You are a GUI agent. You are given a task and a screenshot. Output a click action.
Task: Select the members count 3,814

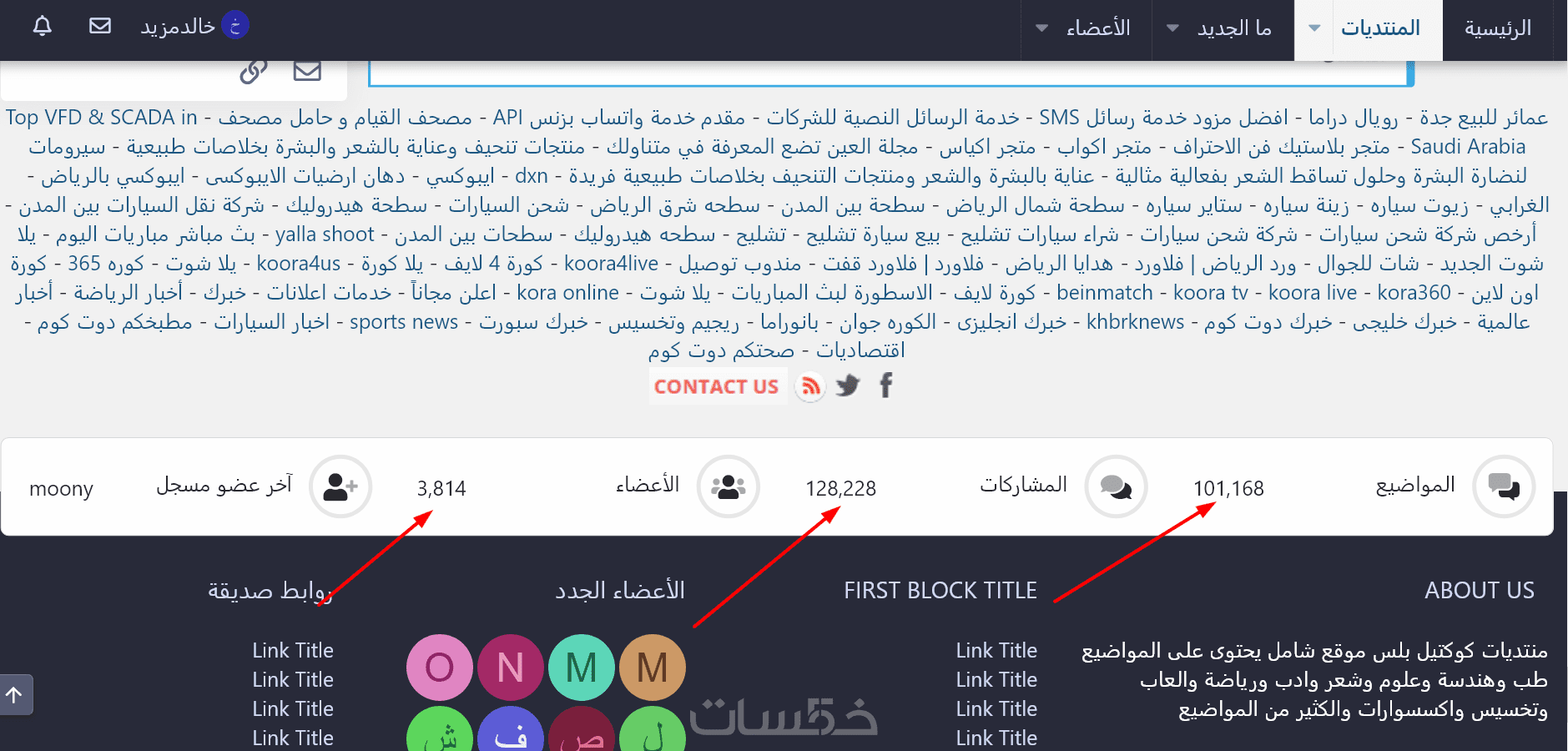tap(441, 488)
